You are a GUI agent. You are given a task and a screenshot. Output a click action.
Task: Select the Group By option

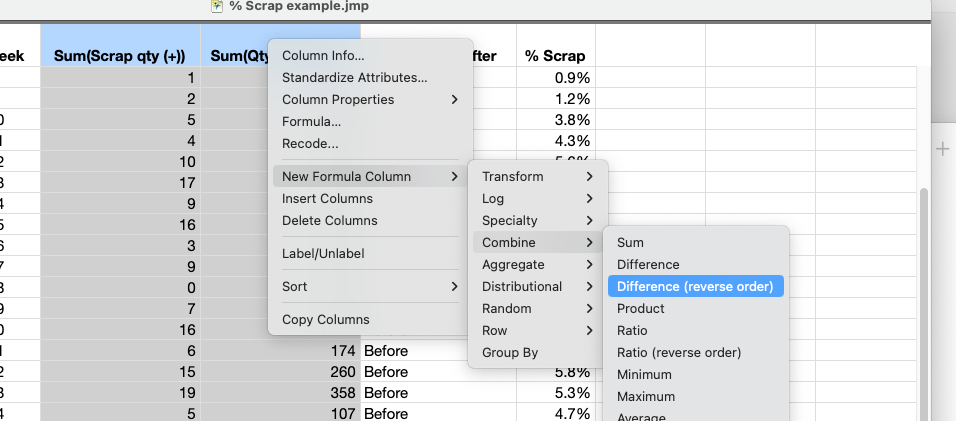510,353
